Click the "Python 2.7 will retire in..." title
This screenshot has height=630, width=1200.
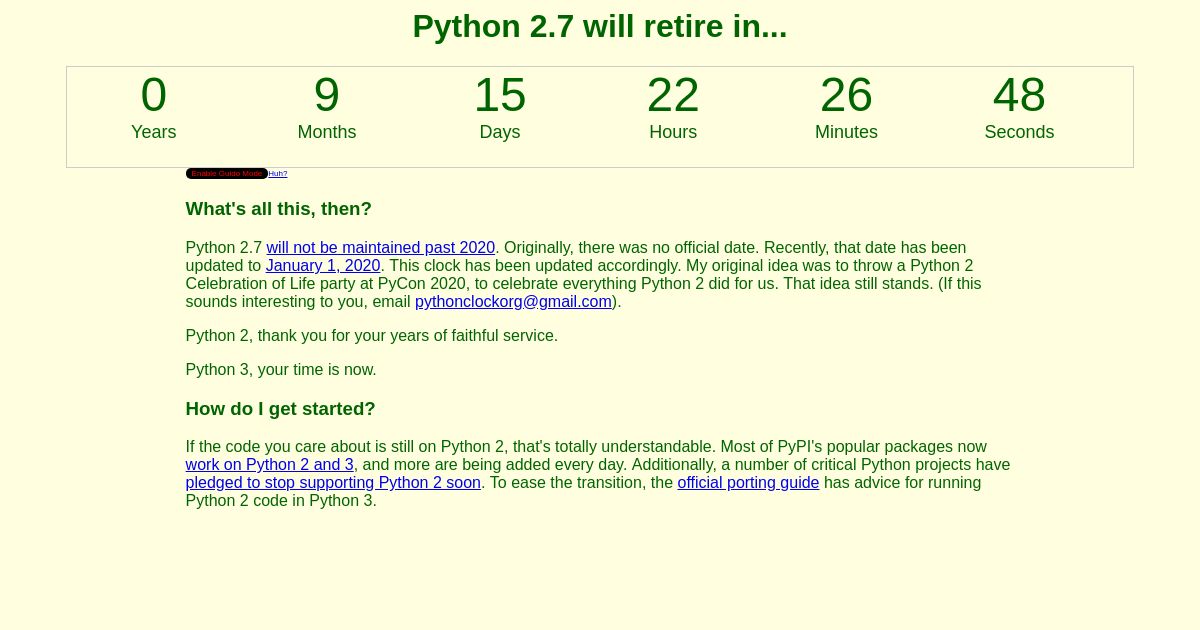(600, 26)
